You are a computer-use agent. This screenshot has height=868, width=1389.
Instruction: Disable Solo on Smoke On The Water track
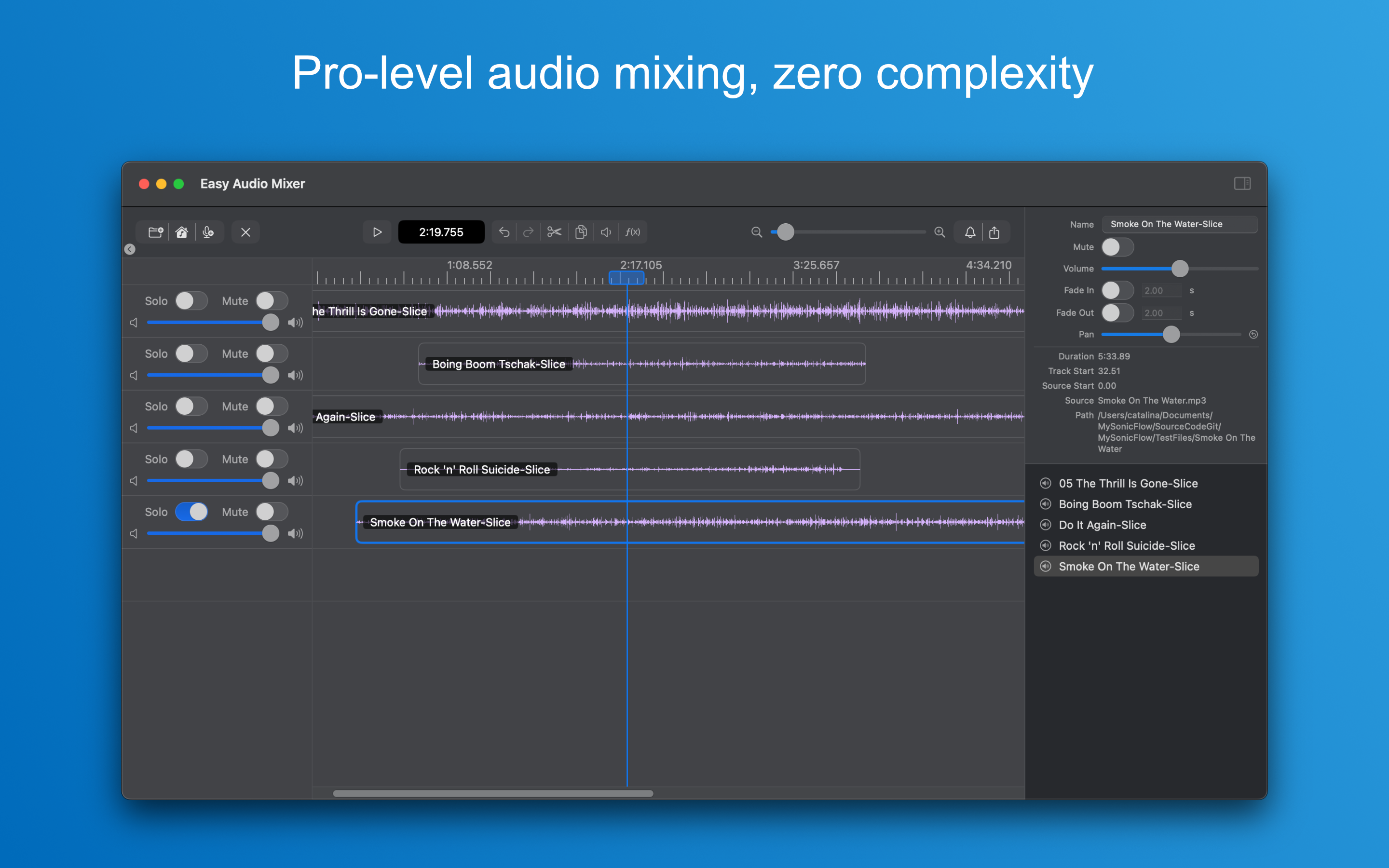coord(191,512)
